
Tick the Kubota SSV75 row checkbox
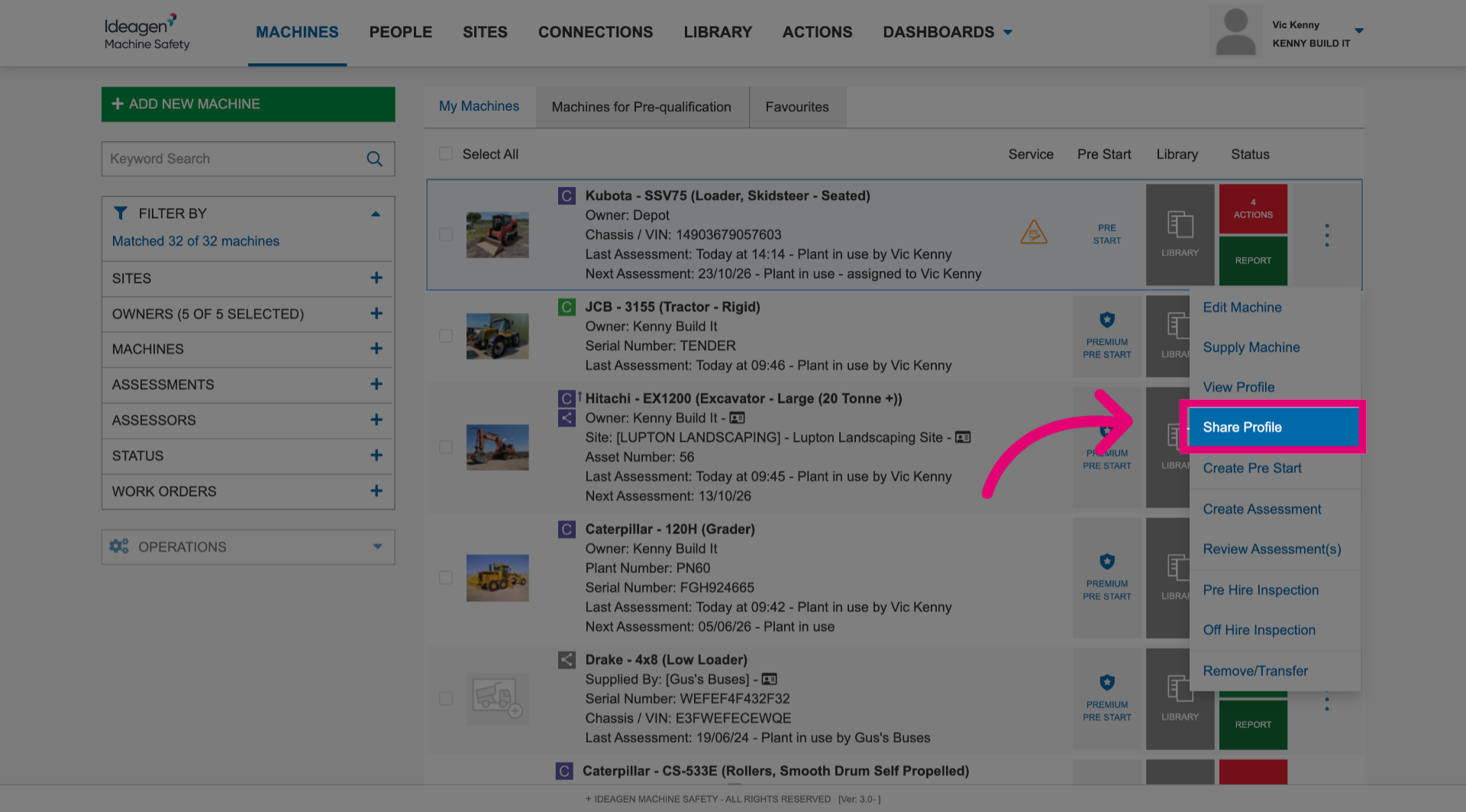[446, 235]
